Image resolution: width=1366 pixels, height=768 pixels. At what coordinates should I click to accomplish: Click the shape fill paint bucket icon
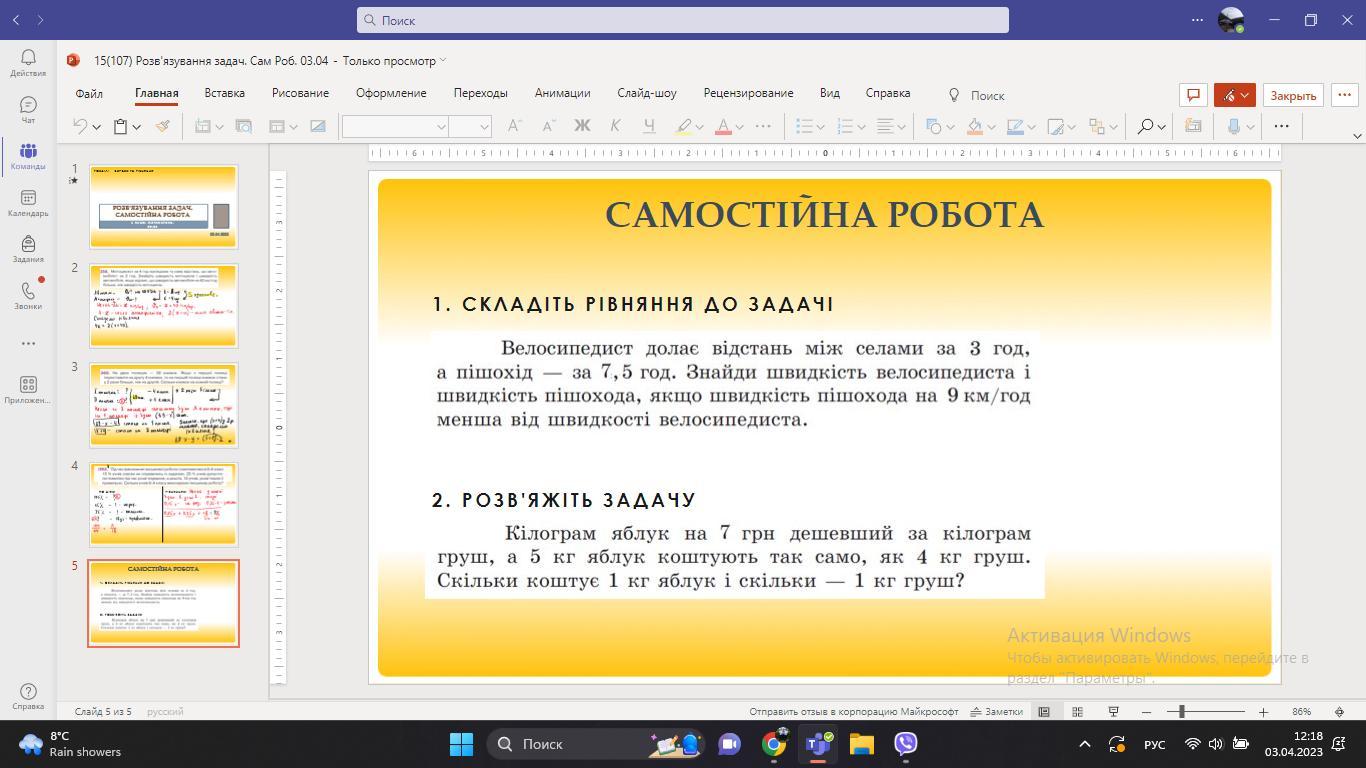pos(974,126)
